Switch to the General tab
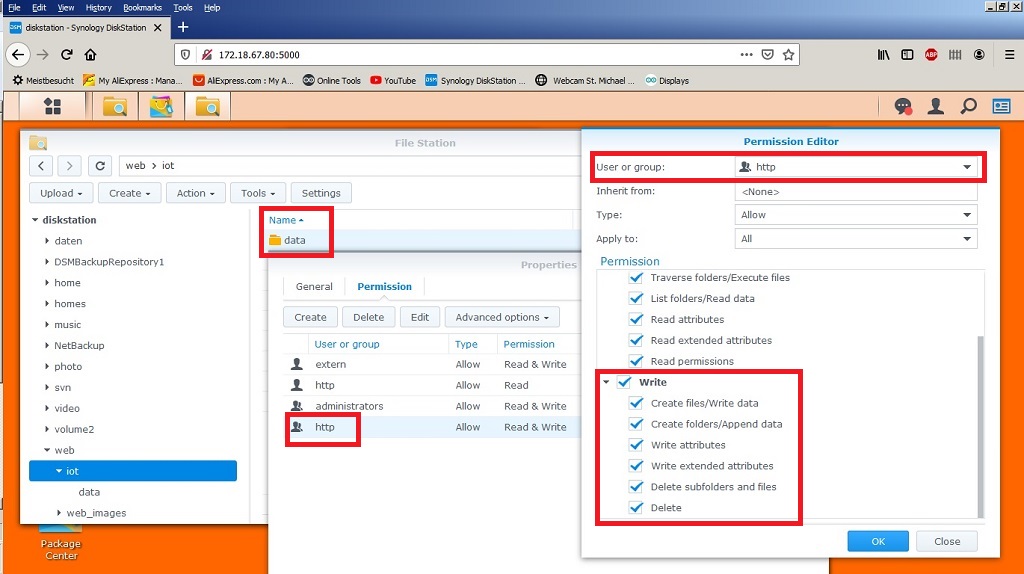 point(314,287)
